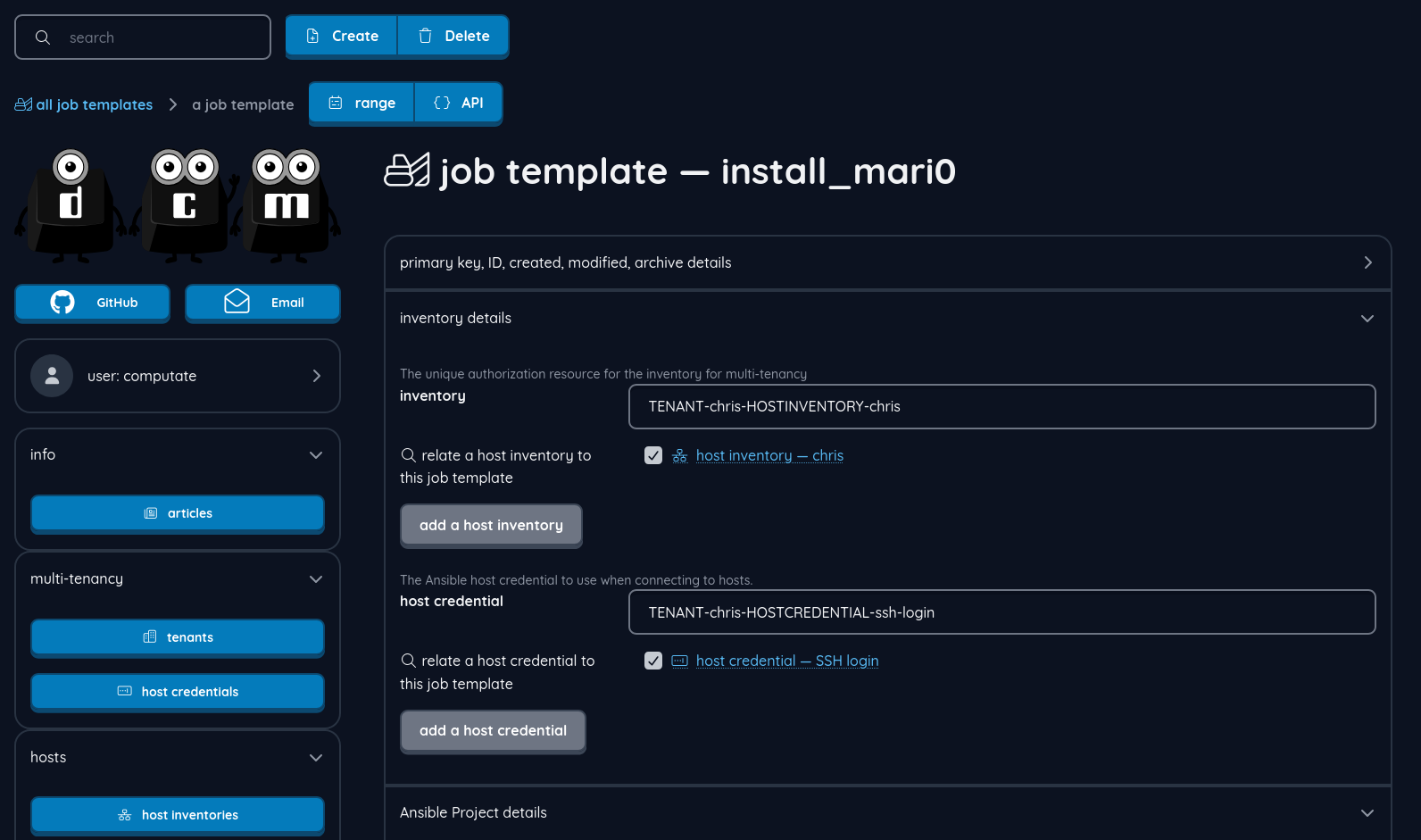
Task: Click the relate a host inventory search icon
Action: point(409,454)
